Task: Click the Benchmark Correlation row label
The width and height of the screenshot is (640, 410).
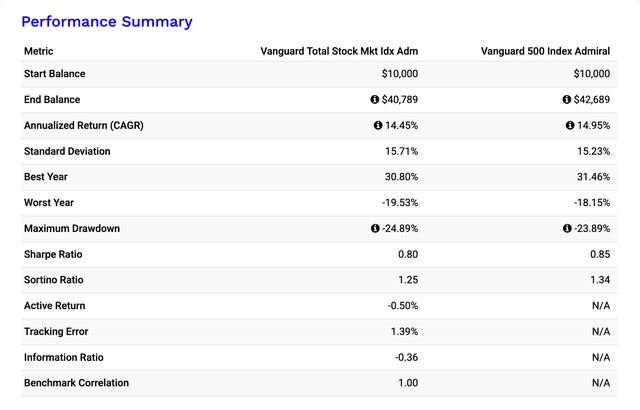Action: [76, 383]
